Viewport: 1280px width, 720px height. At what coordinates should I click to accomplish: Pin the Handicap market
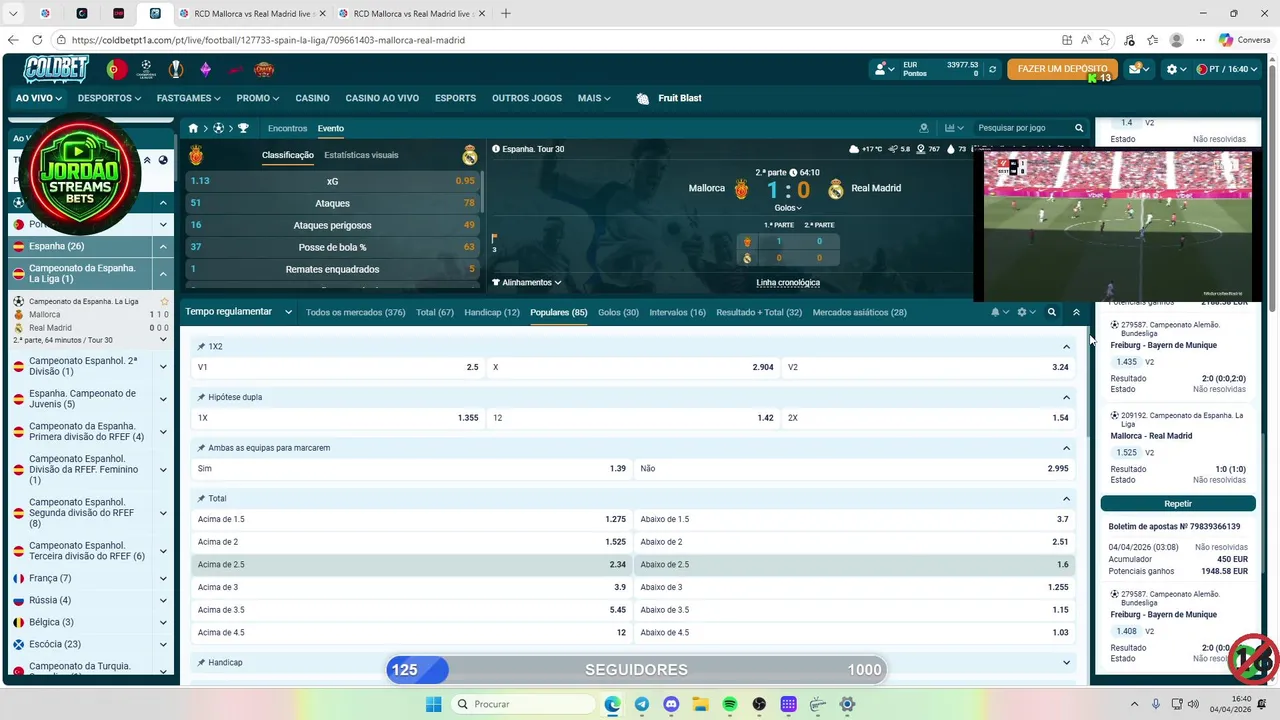point(201,662)
